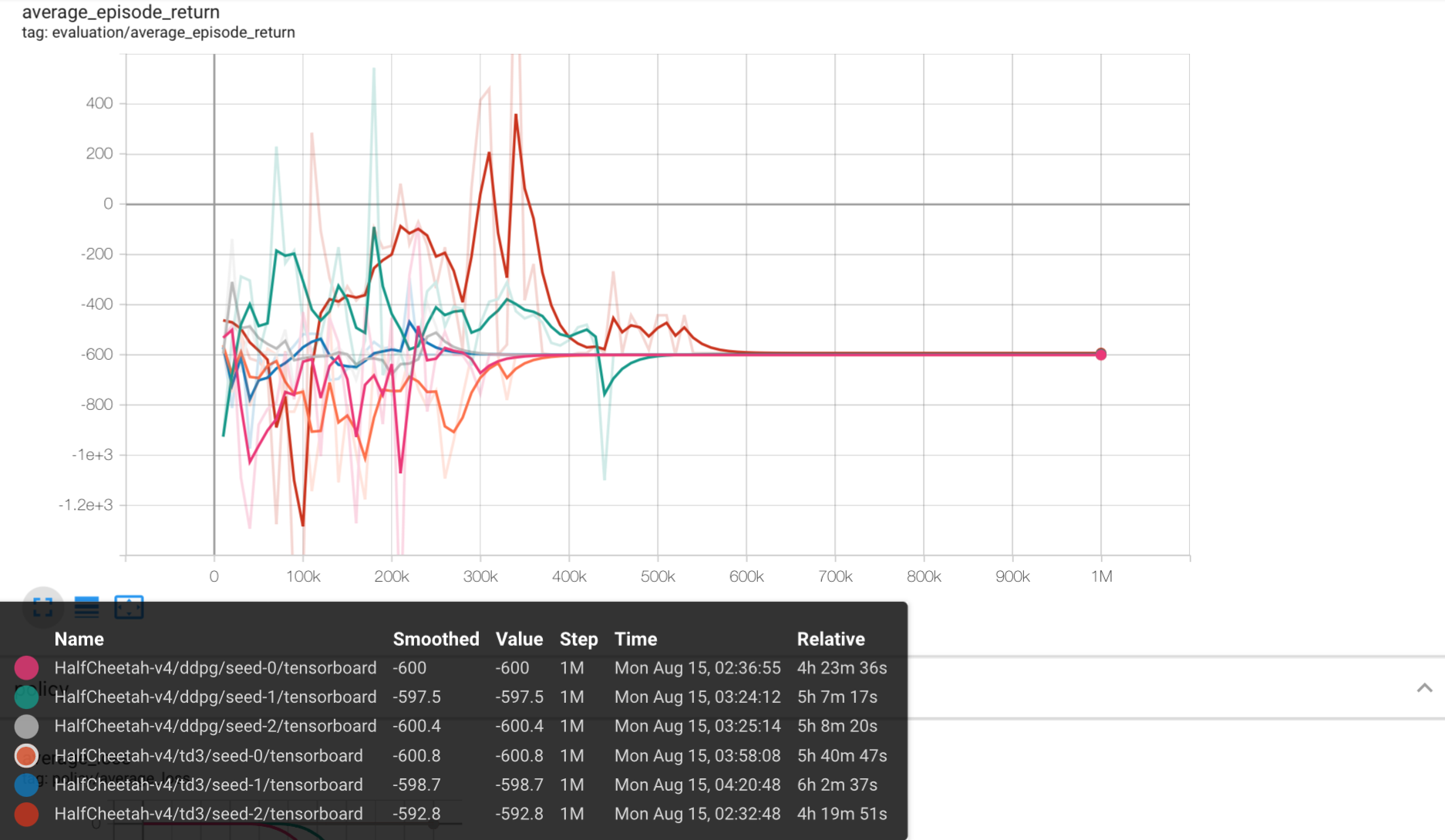Click the Step column header

(578, 639)
